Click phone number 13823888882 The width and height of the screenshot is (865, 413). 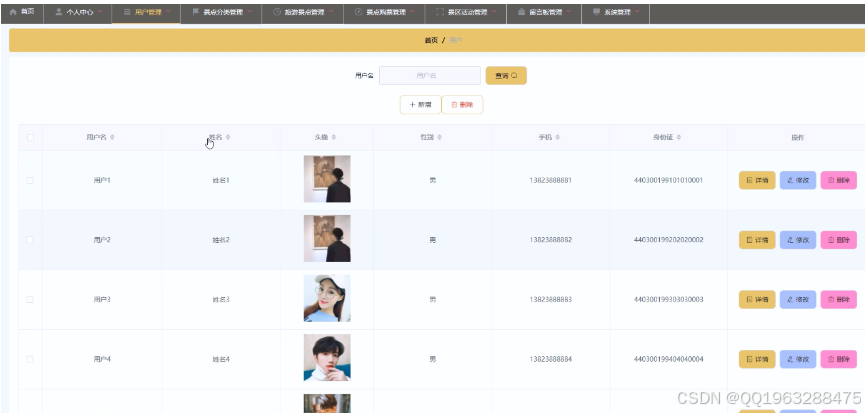551,240
